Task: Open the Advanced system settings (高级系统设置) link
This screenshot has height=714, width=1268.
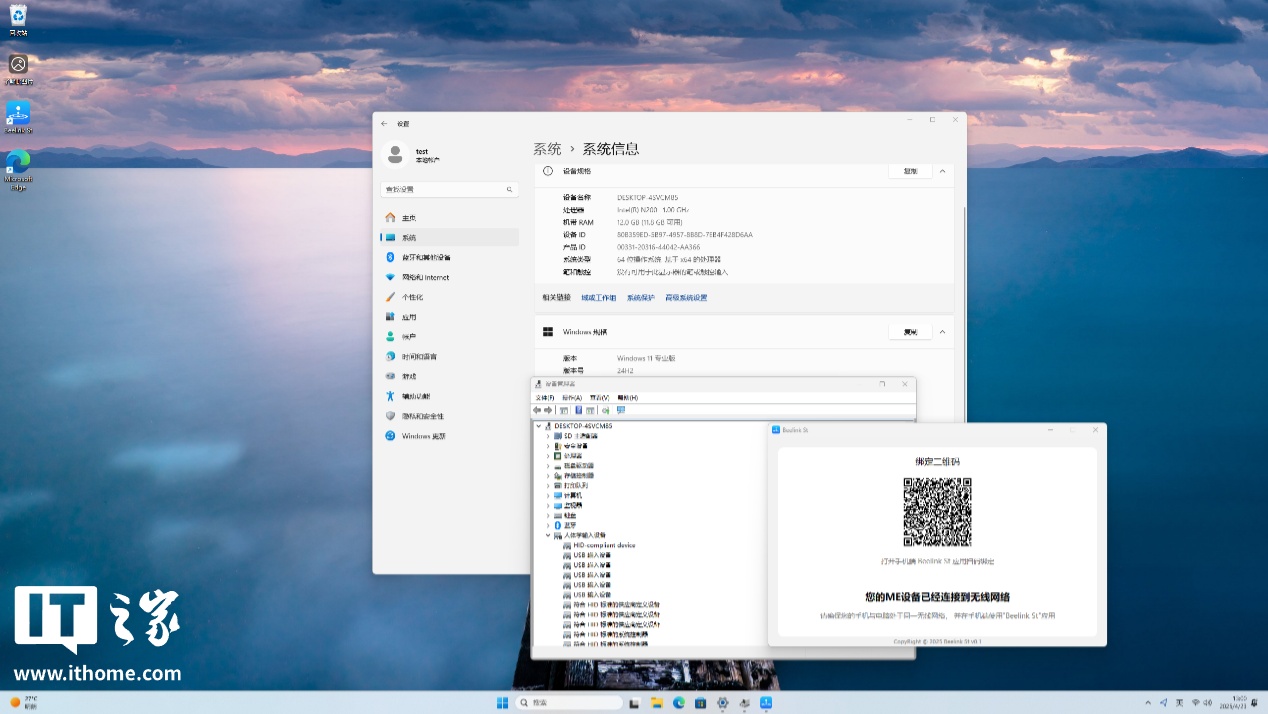Action: point(686,298)
